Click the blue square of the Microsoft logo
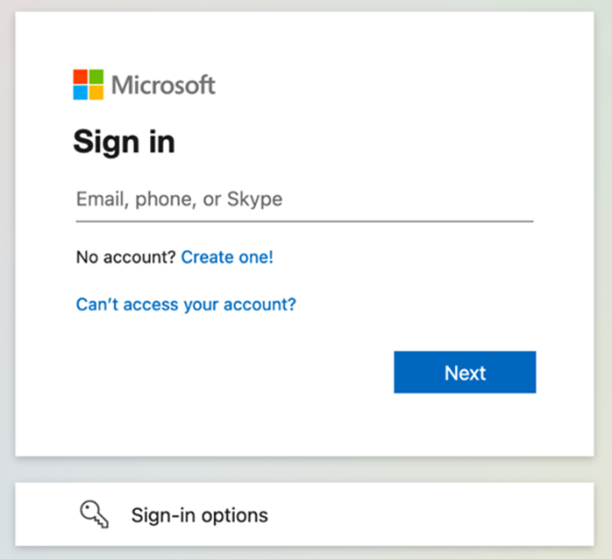 [x=81, y=92]
